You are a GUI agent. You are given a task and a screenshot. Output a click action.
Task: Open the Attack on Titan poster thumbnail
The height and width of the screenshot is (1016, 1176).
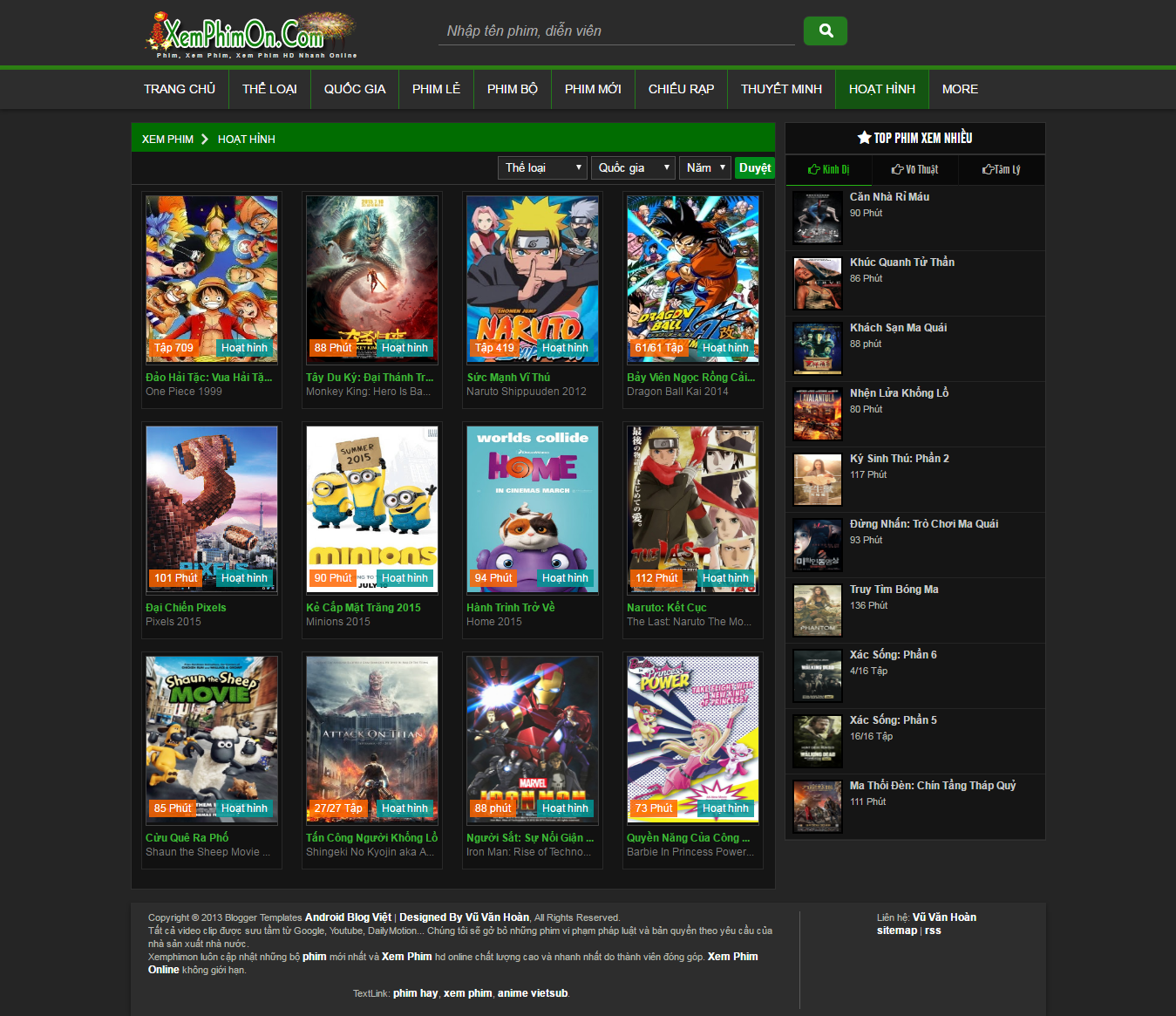tap(372, 739)
